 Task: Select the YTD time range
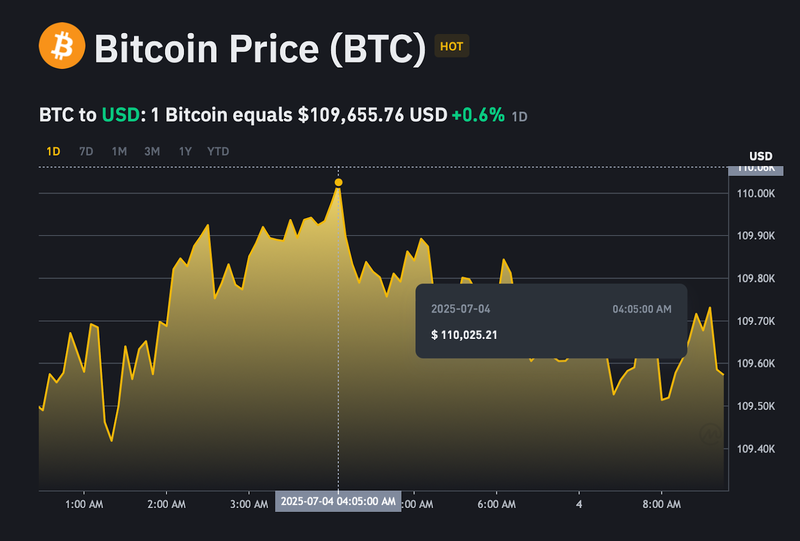(218, 151)
